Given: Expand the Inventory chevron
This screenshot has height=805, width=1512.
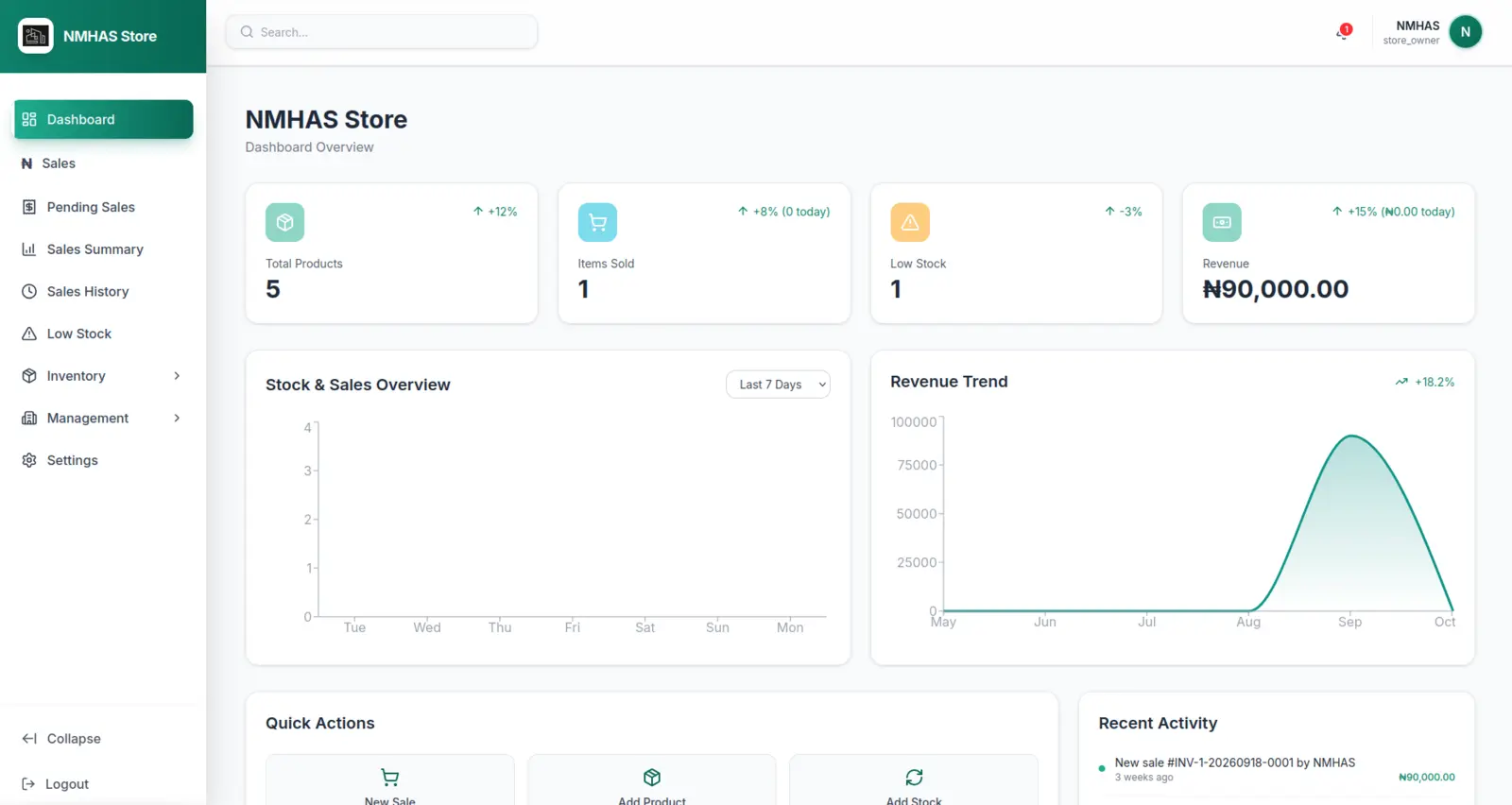Looking at the screenshot, I should [x=177, y=376].
